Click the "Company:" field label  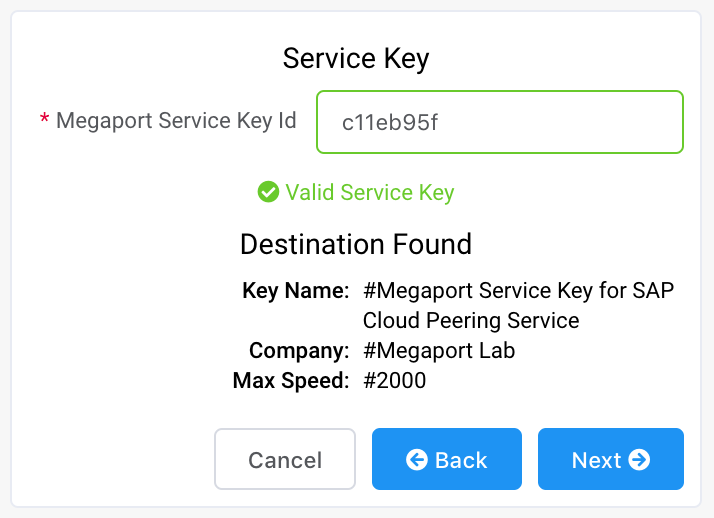click(x=299, y=351)
